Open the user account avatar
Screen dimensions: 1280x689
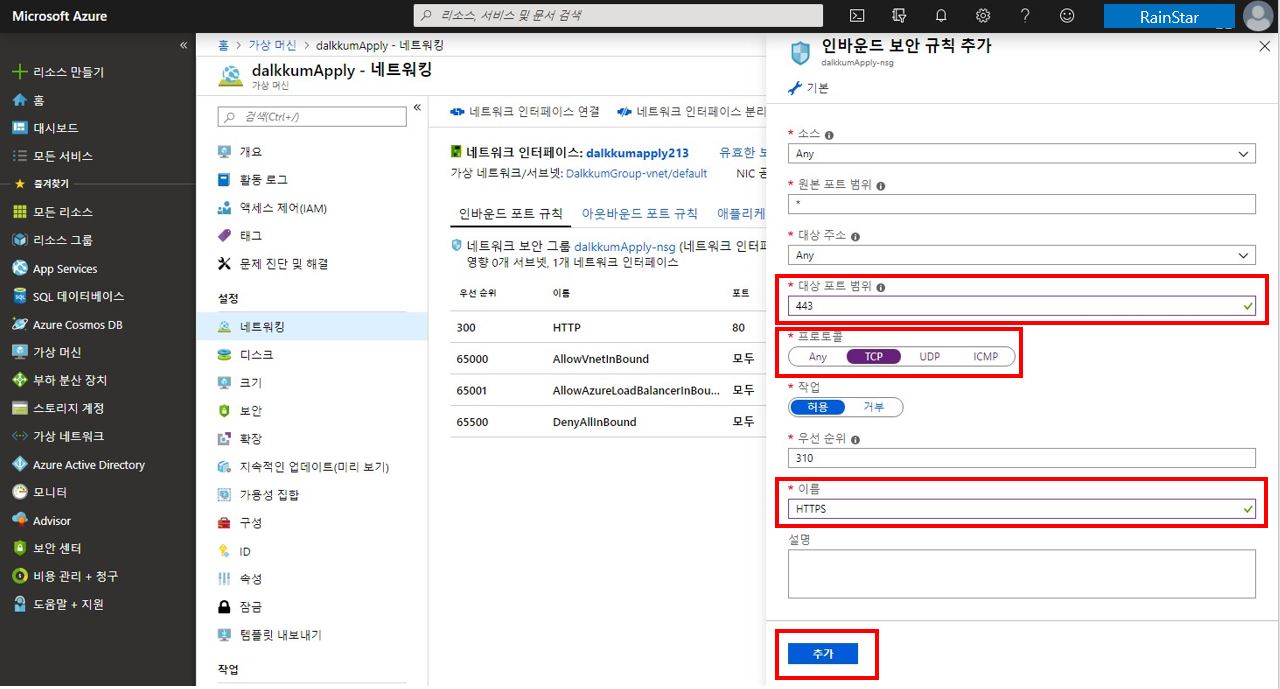tap(1257, 16)
